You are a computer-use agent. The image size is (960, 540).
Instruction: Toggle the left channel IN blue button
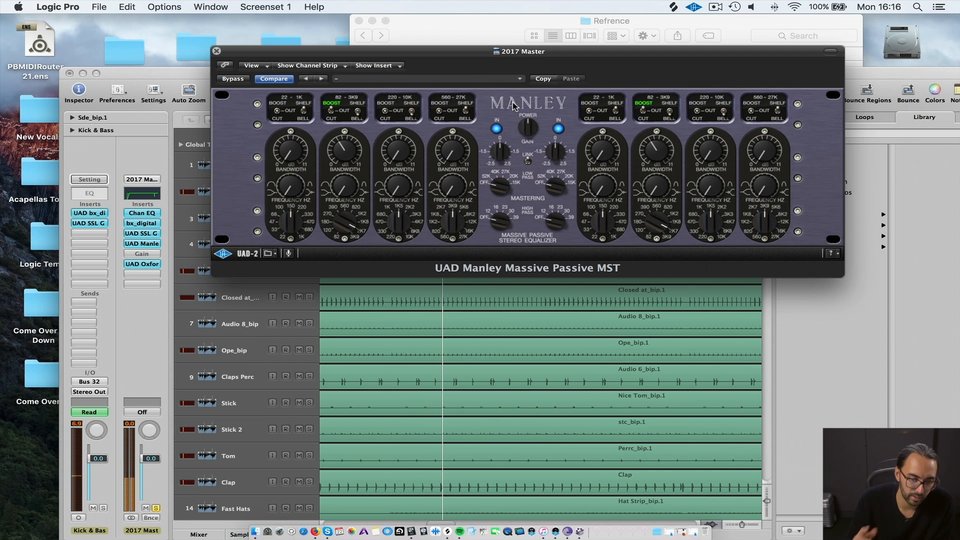pos(497,129)
